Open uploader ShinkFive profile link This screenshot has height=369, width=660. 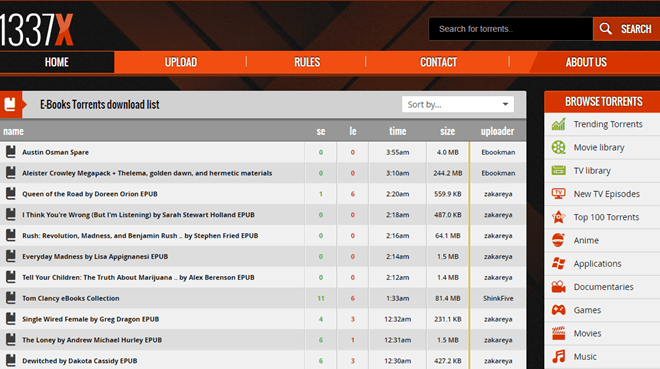pyautogui.click(x=498, y=298)
